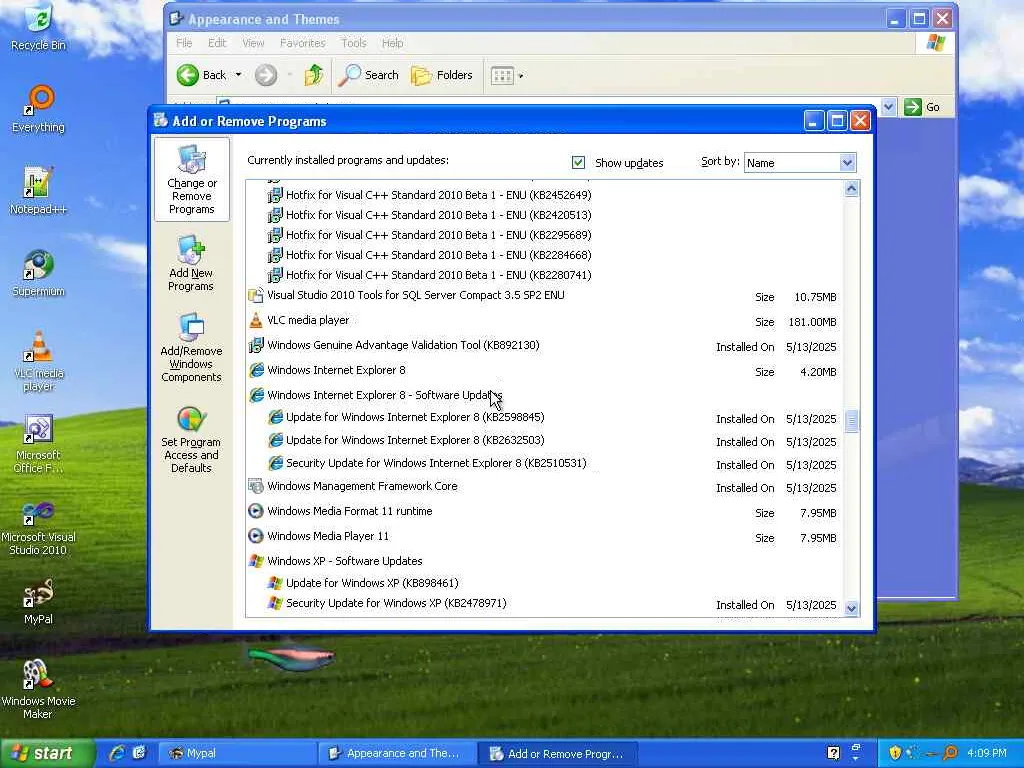Open MyPal desktop shortcut

pyautogui.click(x=39, y=601)
